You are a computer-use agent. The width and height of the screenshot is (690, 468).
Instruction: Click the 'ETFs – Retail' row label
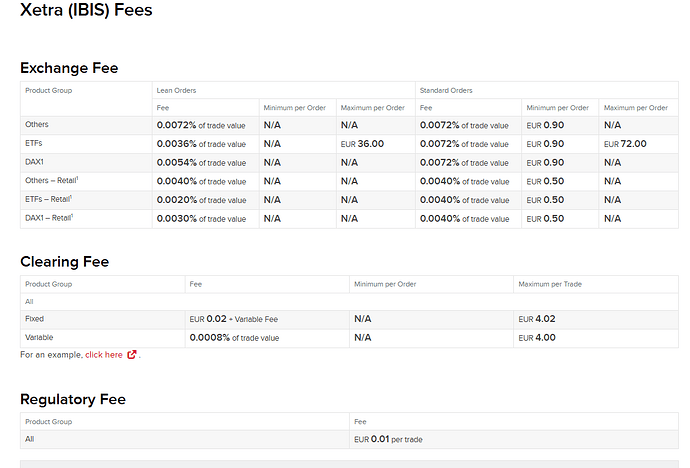coord(48,199)
